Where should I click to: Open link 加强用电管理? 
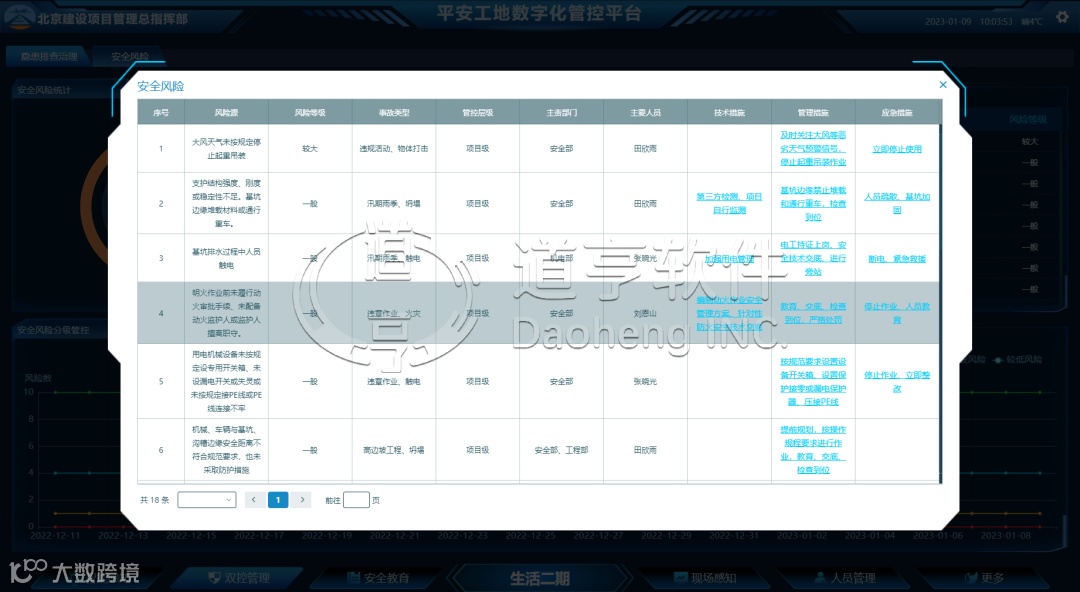click(x=729, y=259)
